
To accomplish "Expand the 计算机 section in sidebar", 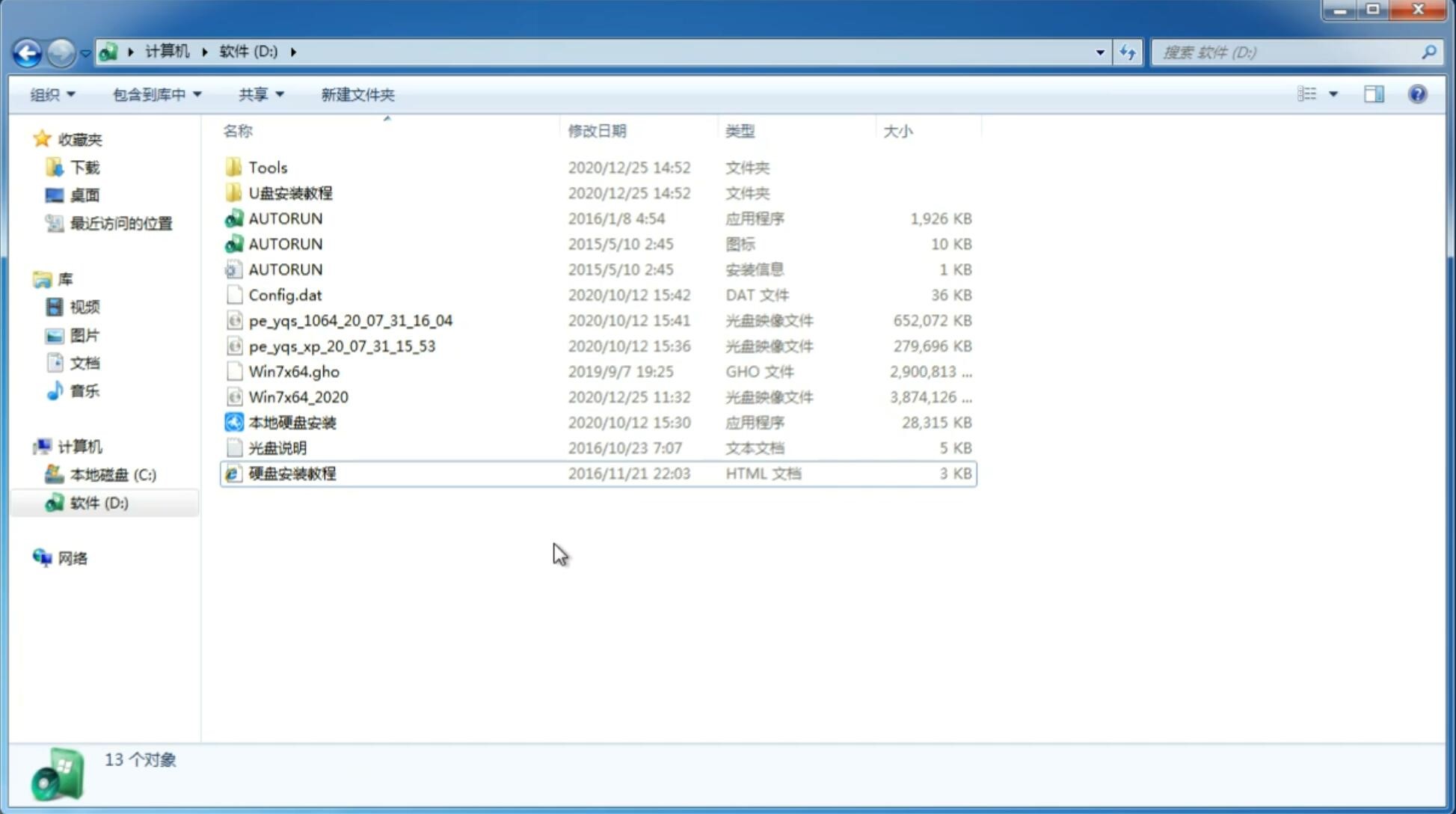I will coord(26,446).
